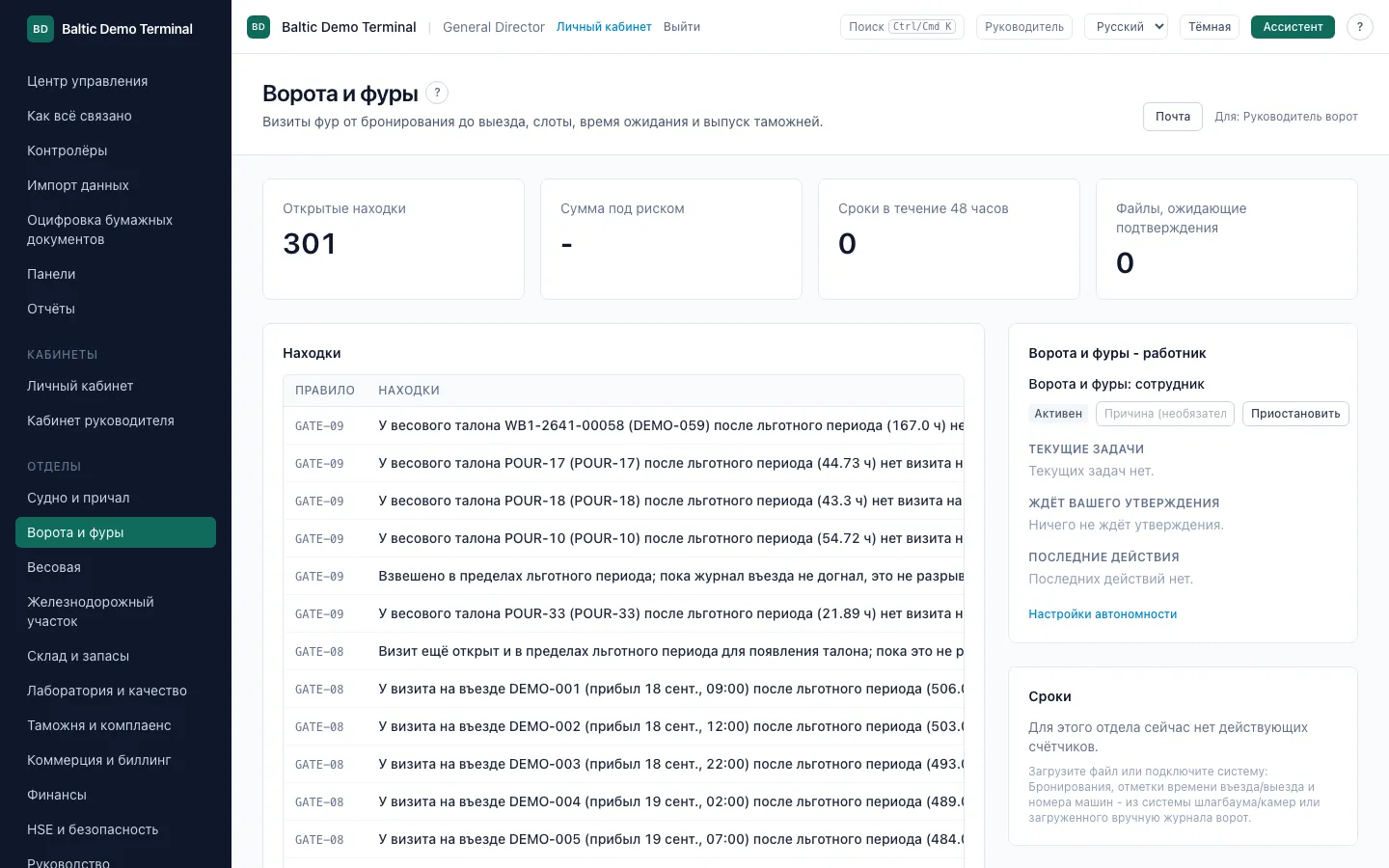Open Коммерция и биллинг department
The image size is (1389, 868).
[x=116, y=760]
